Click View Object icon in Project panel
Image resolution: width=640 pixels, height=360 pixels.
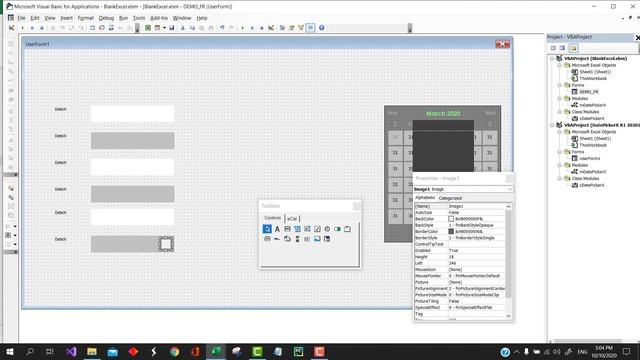[562, 48]
